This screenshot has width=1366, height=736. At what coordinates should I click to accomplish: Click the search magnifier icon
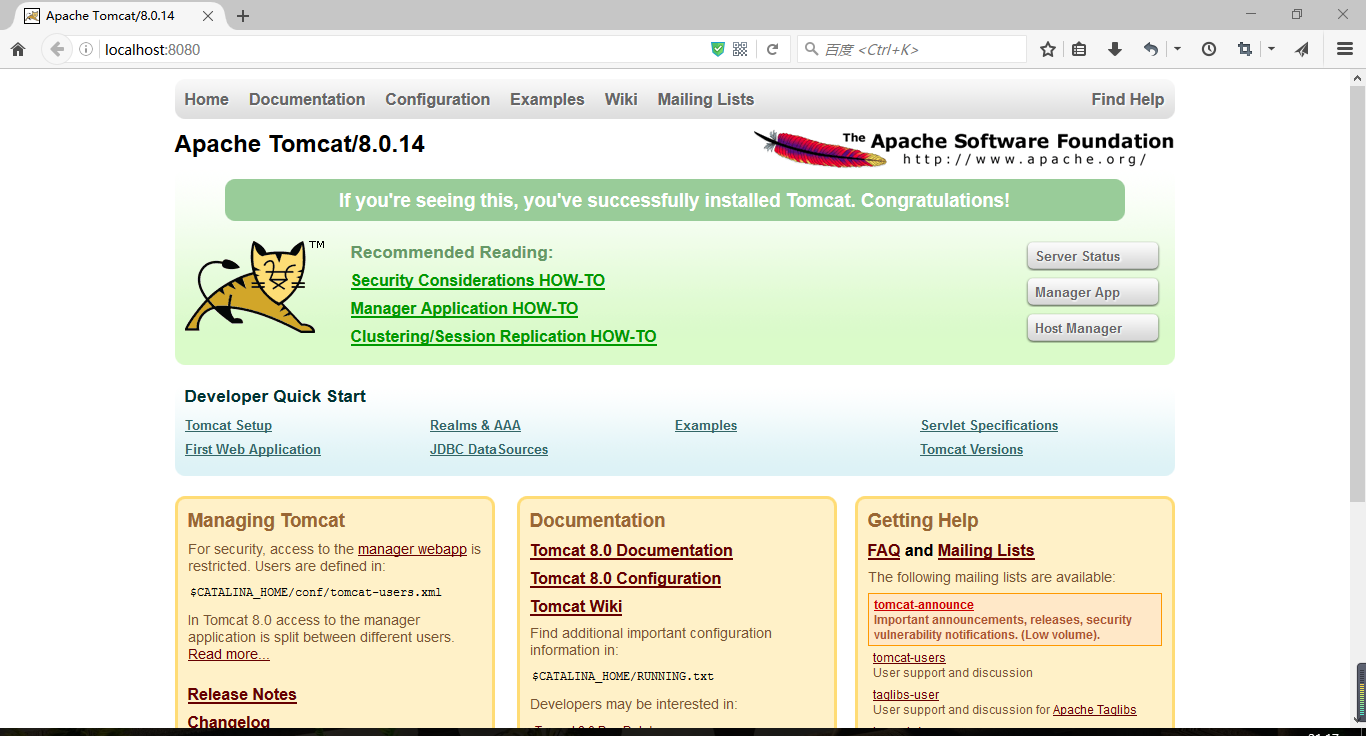[x=811, y=49]
